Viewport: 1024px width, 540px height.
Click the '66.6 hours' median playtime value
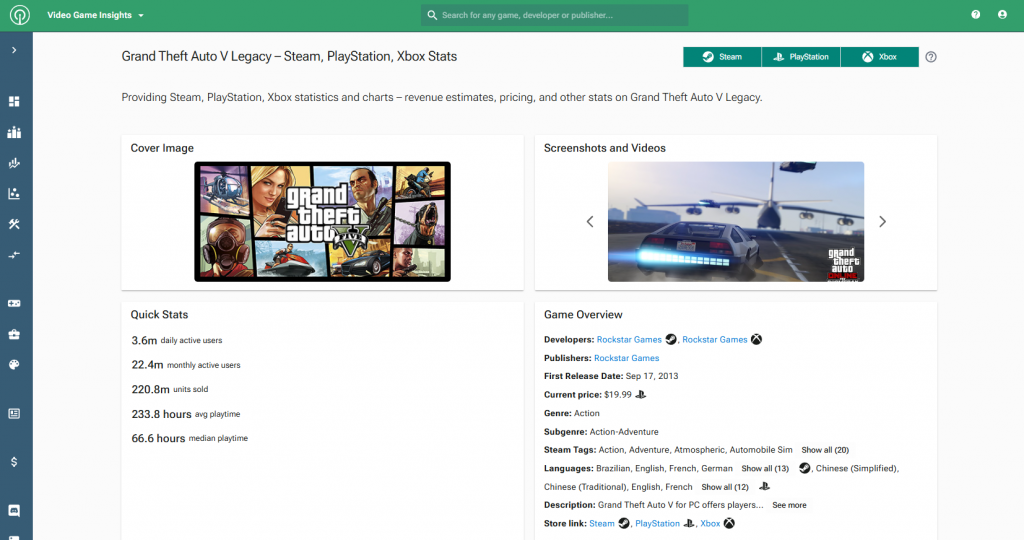(x=158, y=438)
